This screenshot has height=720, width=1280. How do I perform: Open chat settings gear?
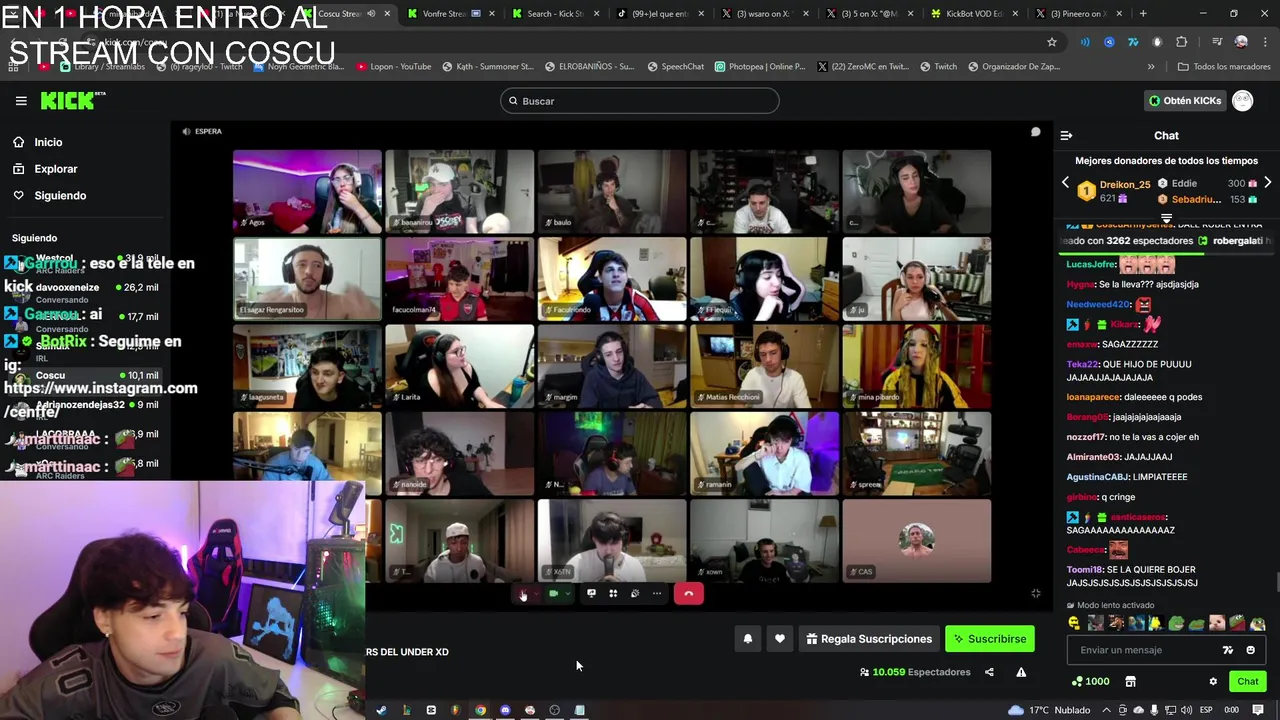point(1213,681)
